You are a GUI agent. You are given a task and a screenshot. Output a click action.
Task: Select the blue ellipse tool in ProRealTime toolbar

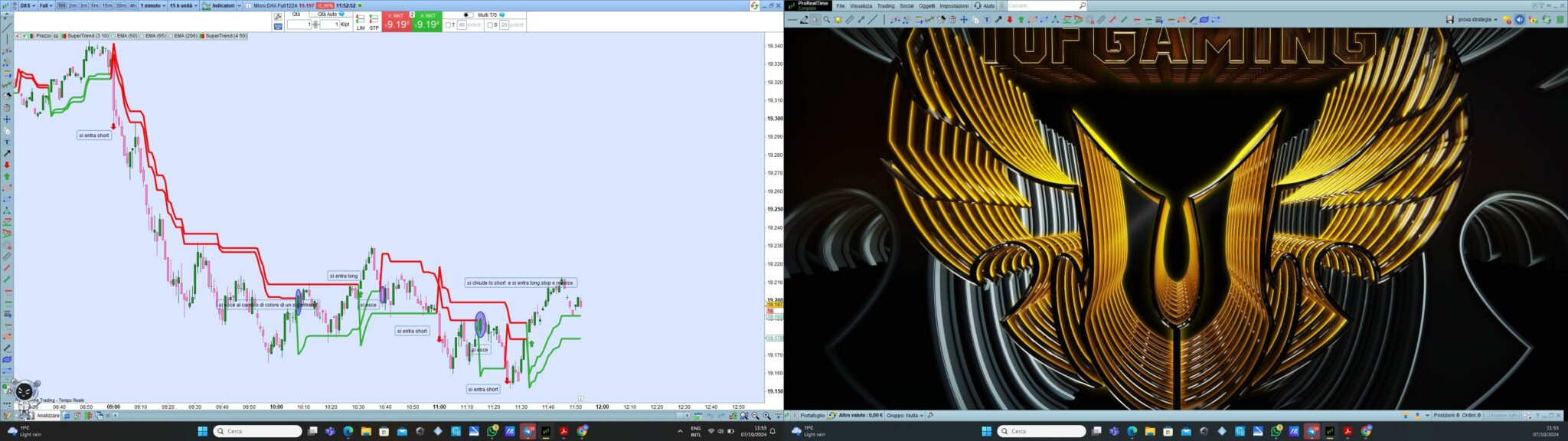[1204, 20]
